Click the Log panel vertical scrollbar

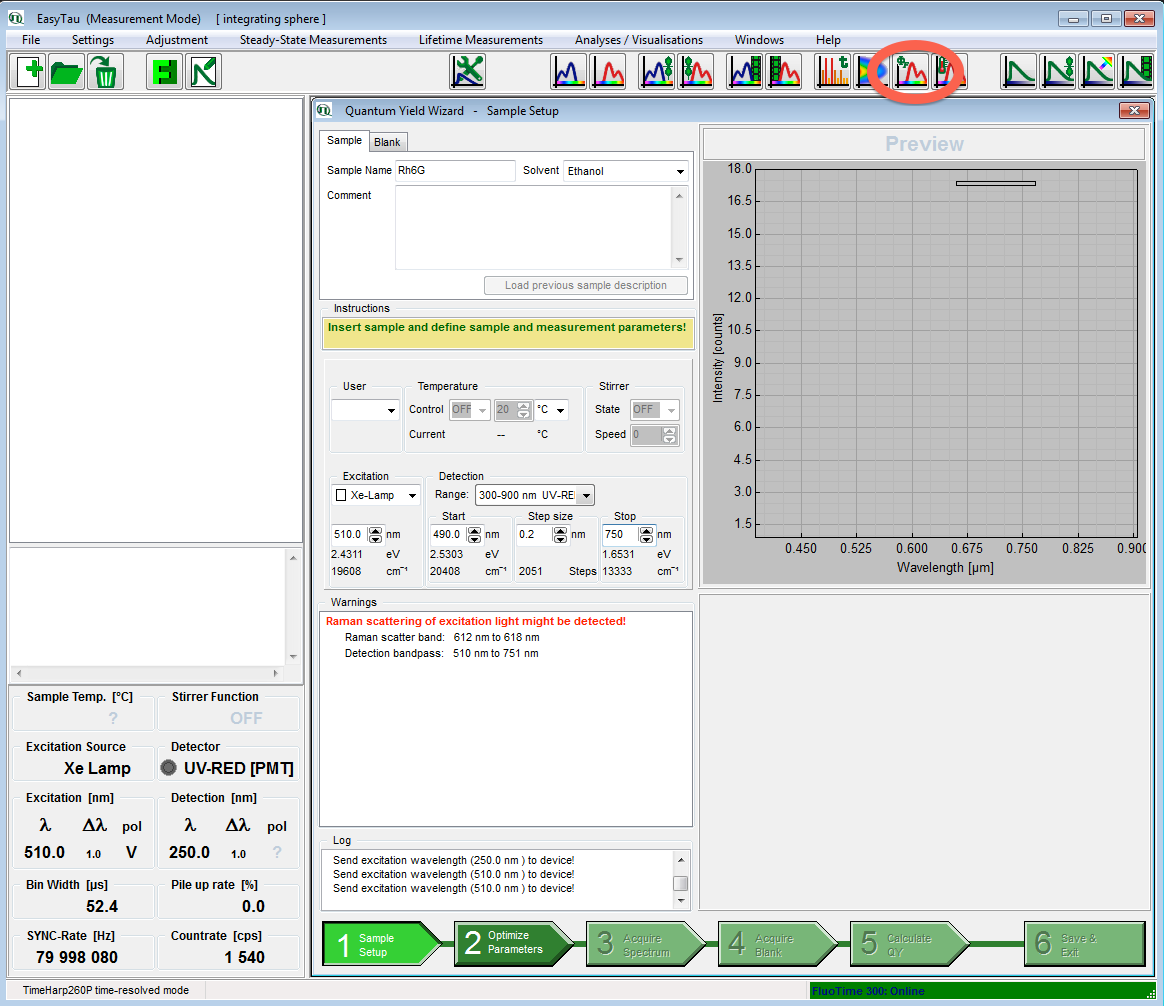pyautogui.click(x=680, y=880)
